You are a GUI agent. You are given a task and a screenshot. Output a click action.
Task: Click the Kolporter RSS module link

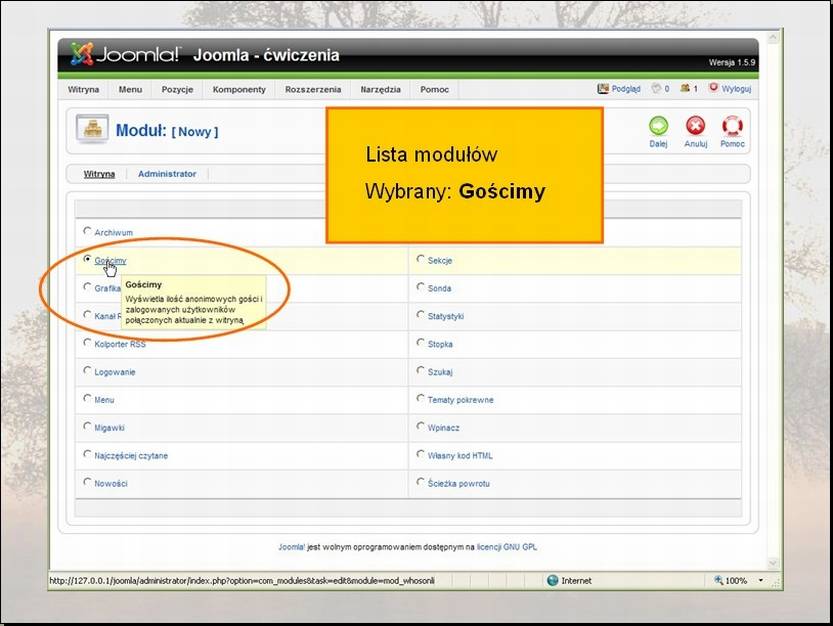point(120,344)
